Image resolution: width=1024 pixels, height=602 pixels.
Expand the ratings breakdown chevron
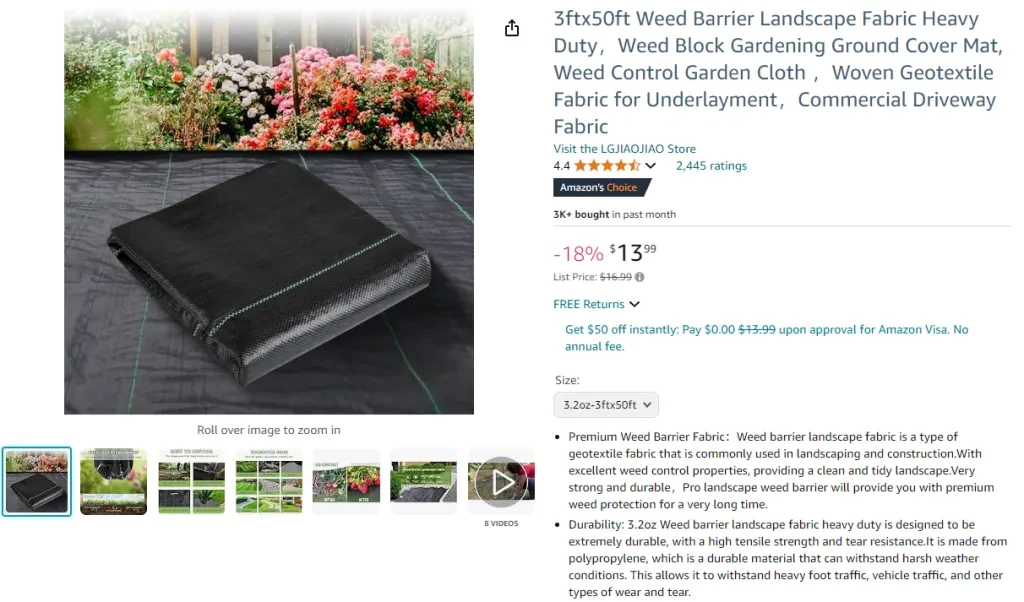tap(650, 166)
